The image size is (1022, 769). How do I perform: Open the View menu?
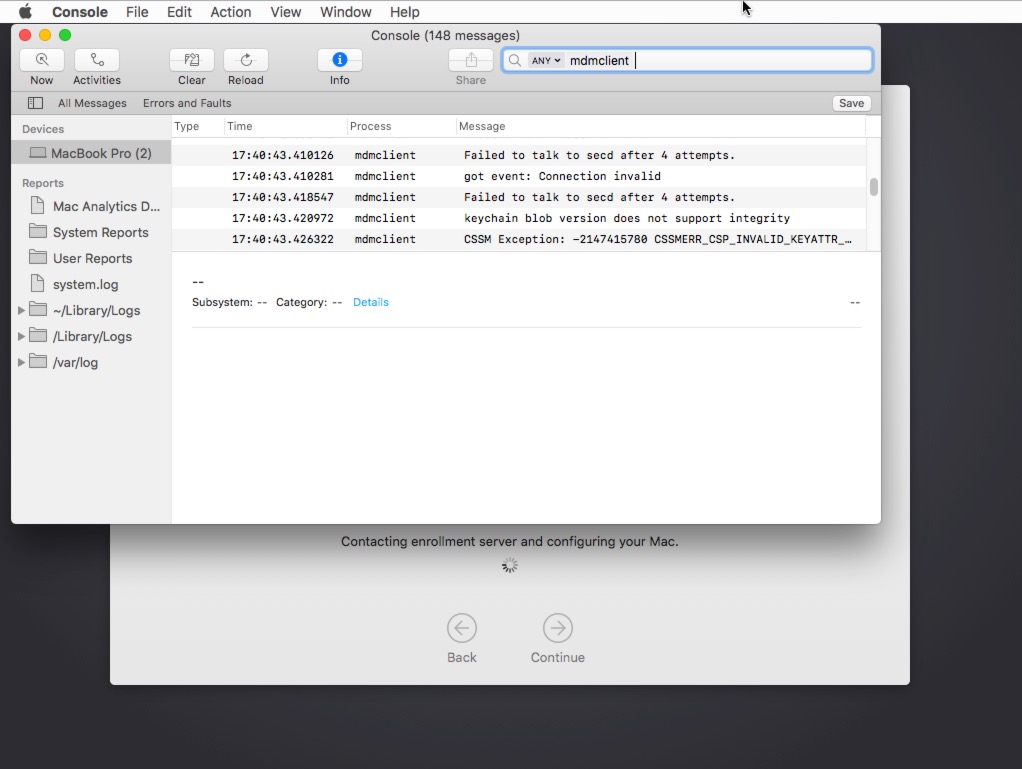tap(285, 12)
